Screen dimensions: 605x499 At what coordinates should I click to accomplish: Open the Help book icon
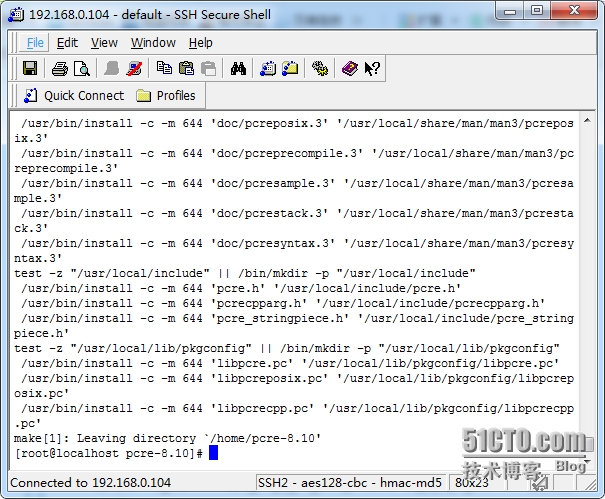(x=350, y=69)
